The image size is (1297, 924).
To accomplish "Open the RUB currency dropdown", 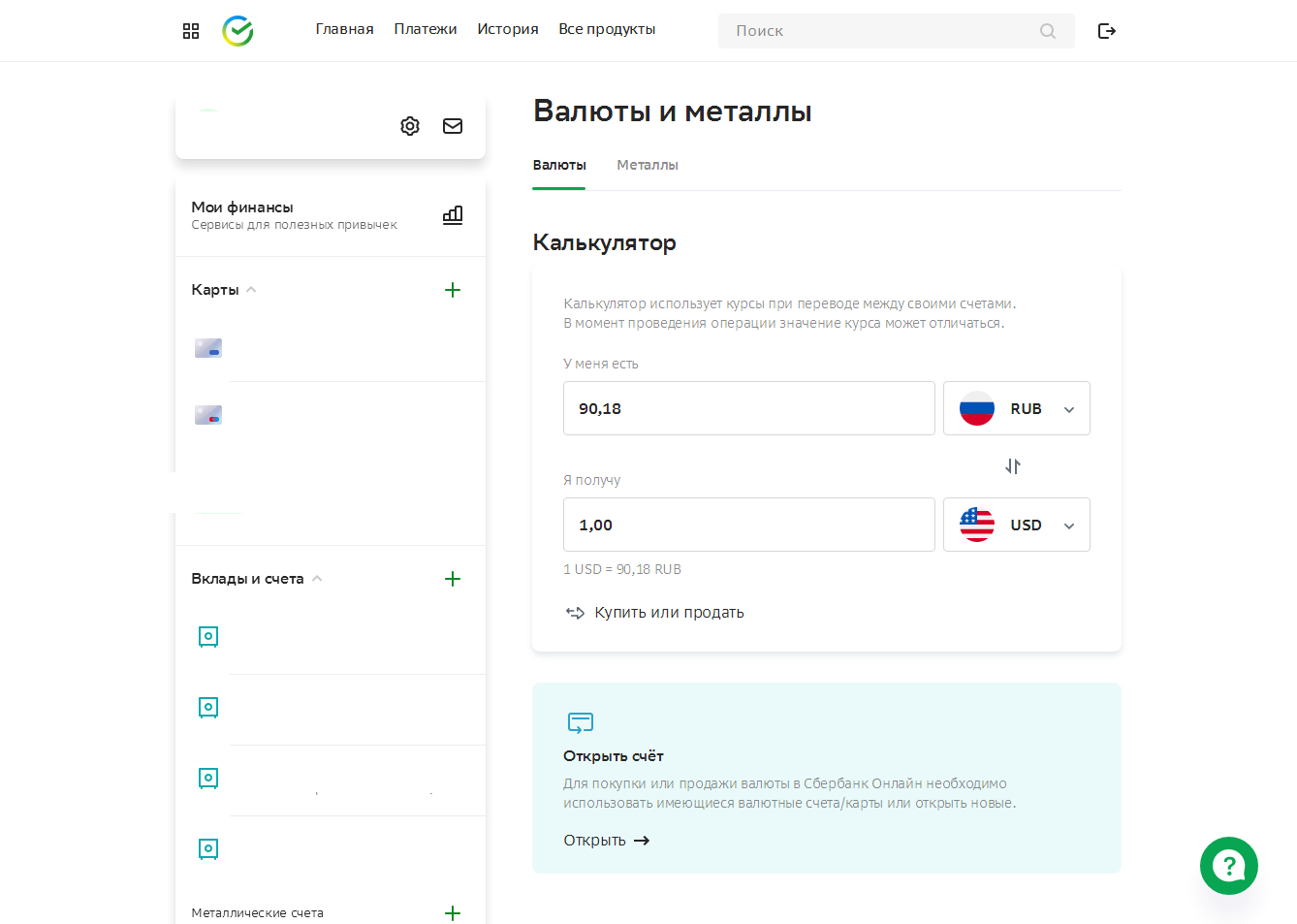I will point(1016,408).
